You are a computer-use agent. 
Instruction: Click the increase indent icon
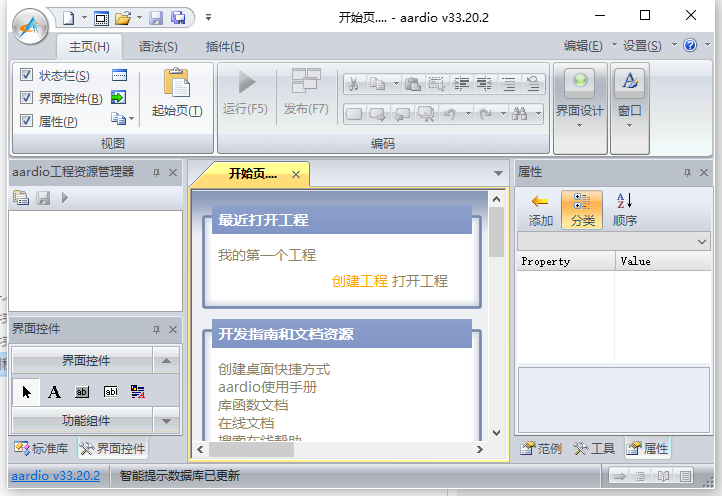pyautogui.click(x=461, y=84)
